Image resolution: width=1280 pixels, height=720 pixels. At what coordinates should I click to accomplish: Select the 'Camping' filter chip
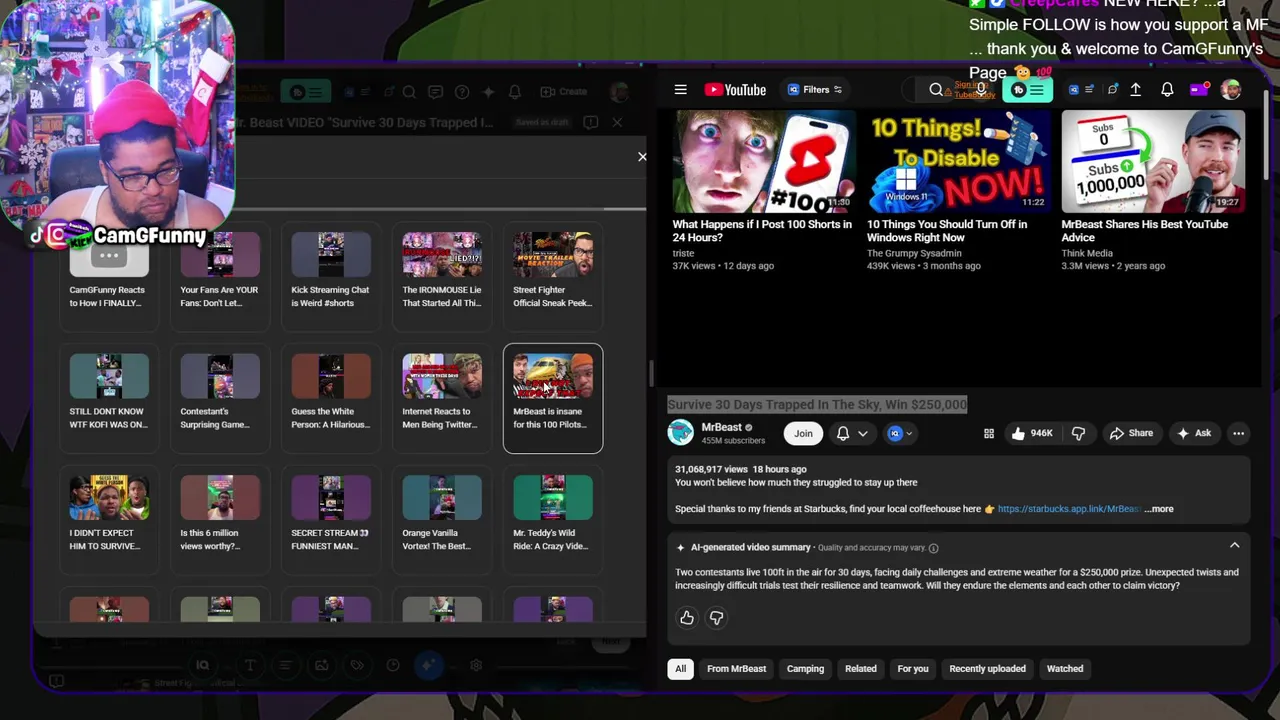(805, 669)
